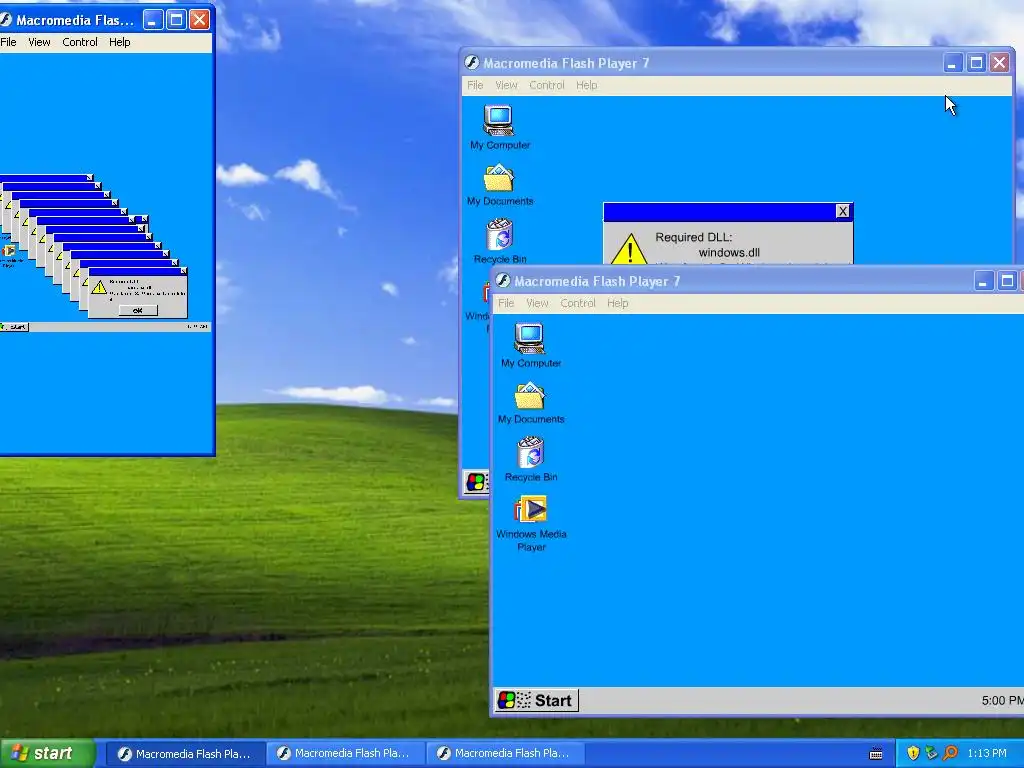
Task: Launch Windows Media Player icon in front window
Action: tap(530, 509)
